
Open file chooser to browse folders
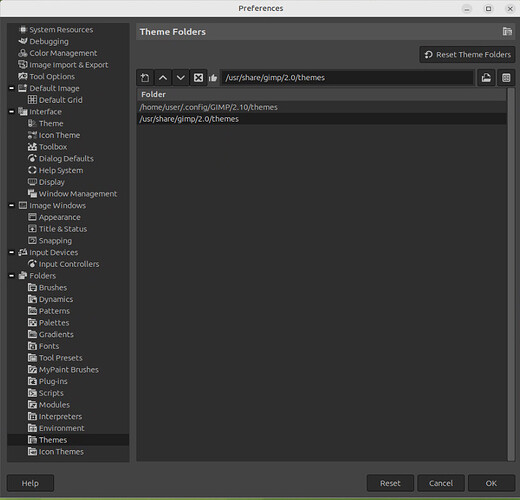(486, 78)
